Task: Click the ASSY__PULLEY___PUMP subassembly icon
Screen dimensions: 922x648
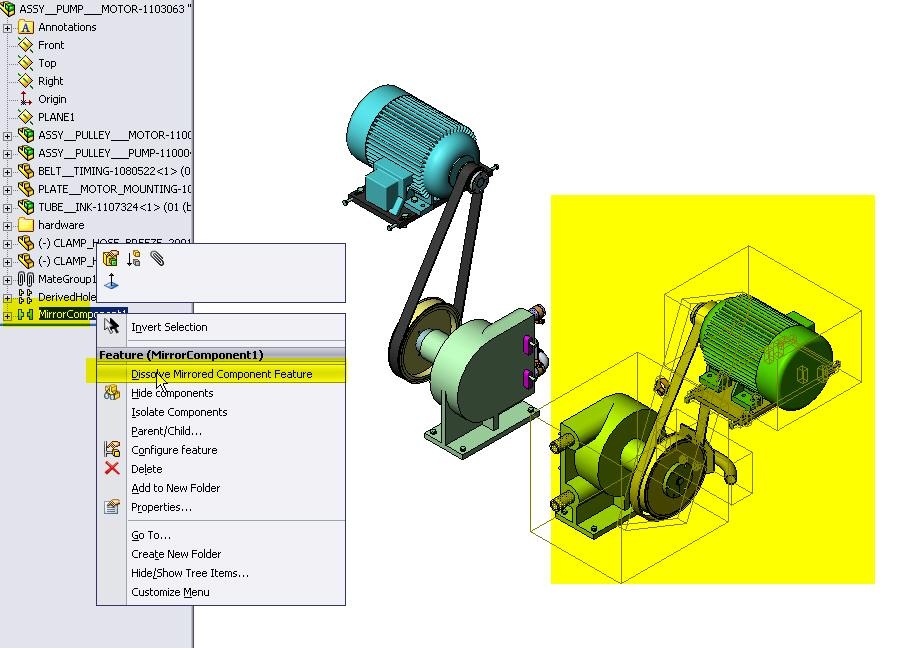Action: (x=26, y=153)
